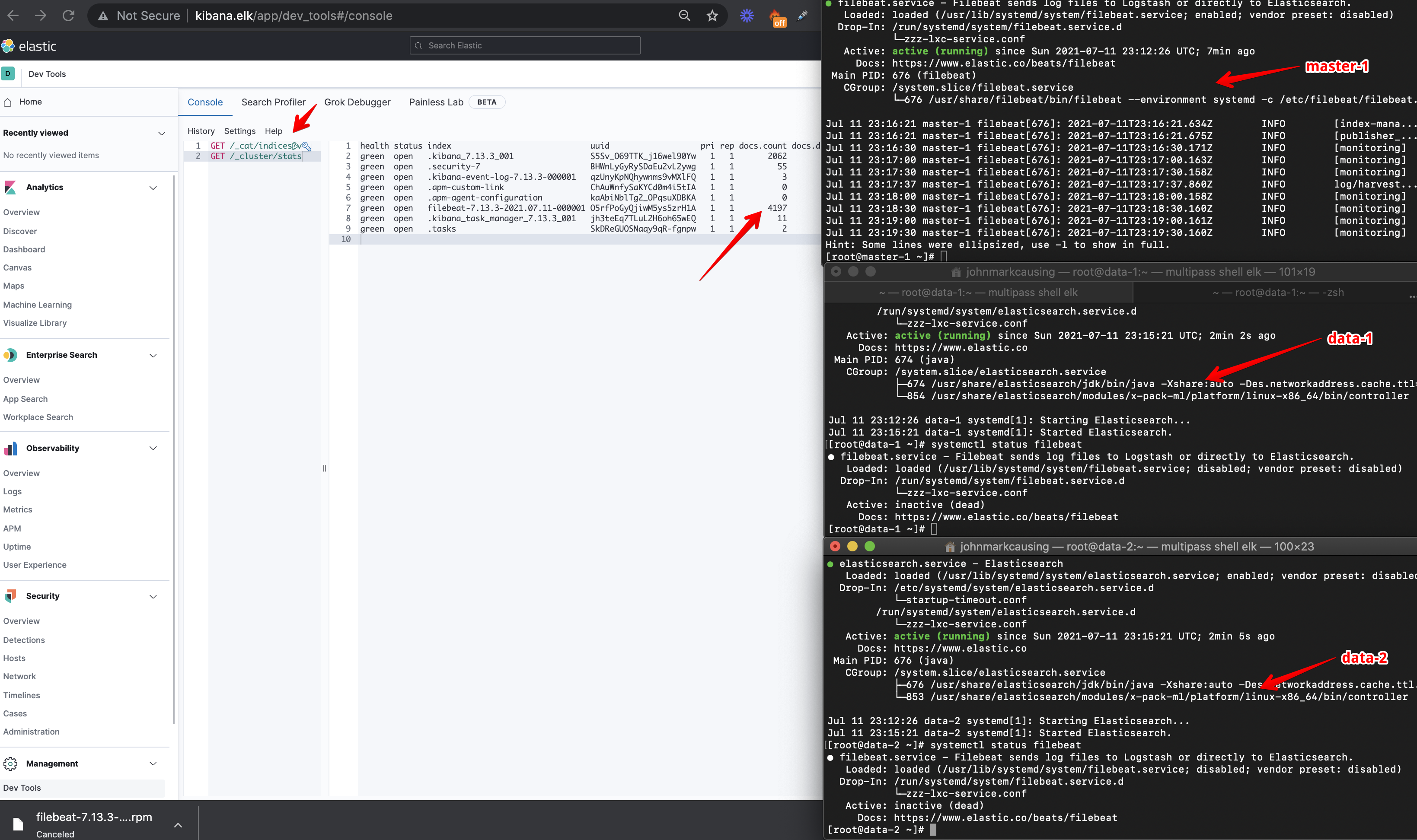This screenshot has width=1417, height=840.
Task: Open Dev Tools under Management
Action: (x=22, y=787)
